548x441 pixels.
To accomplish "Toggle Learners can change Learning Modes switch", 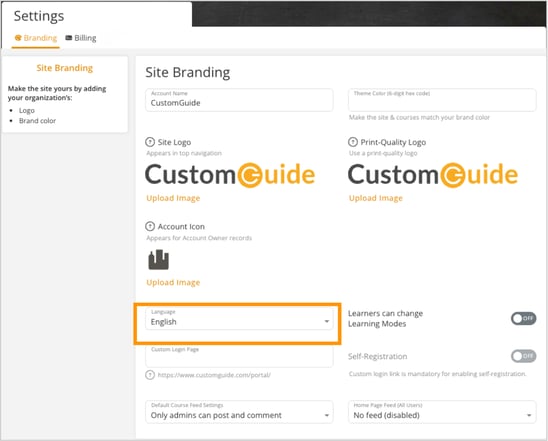I will [x=523, y=318].
